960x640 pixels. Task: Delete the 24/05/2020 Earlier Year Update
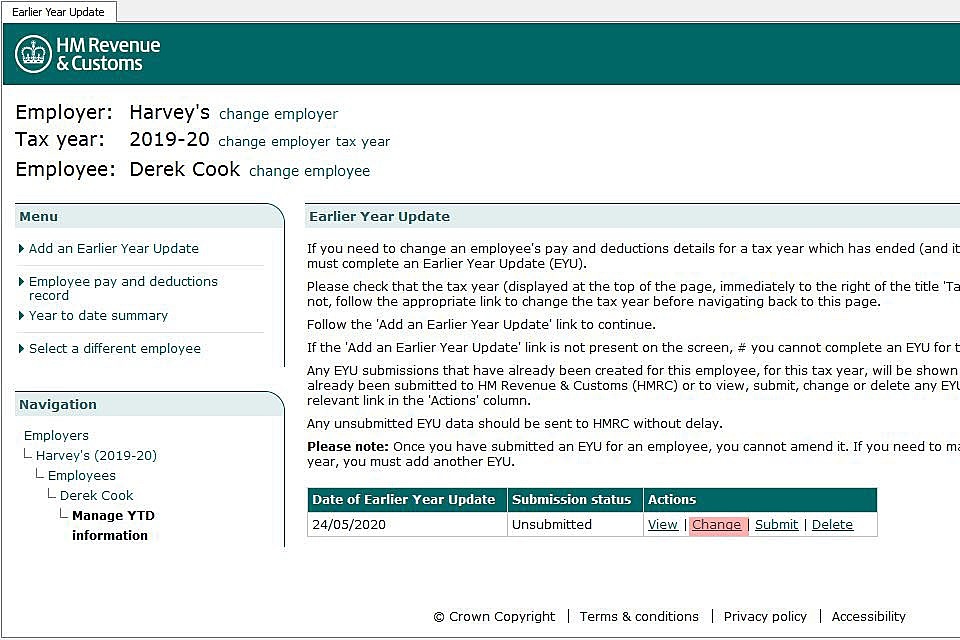tap(832, 524)
